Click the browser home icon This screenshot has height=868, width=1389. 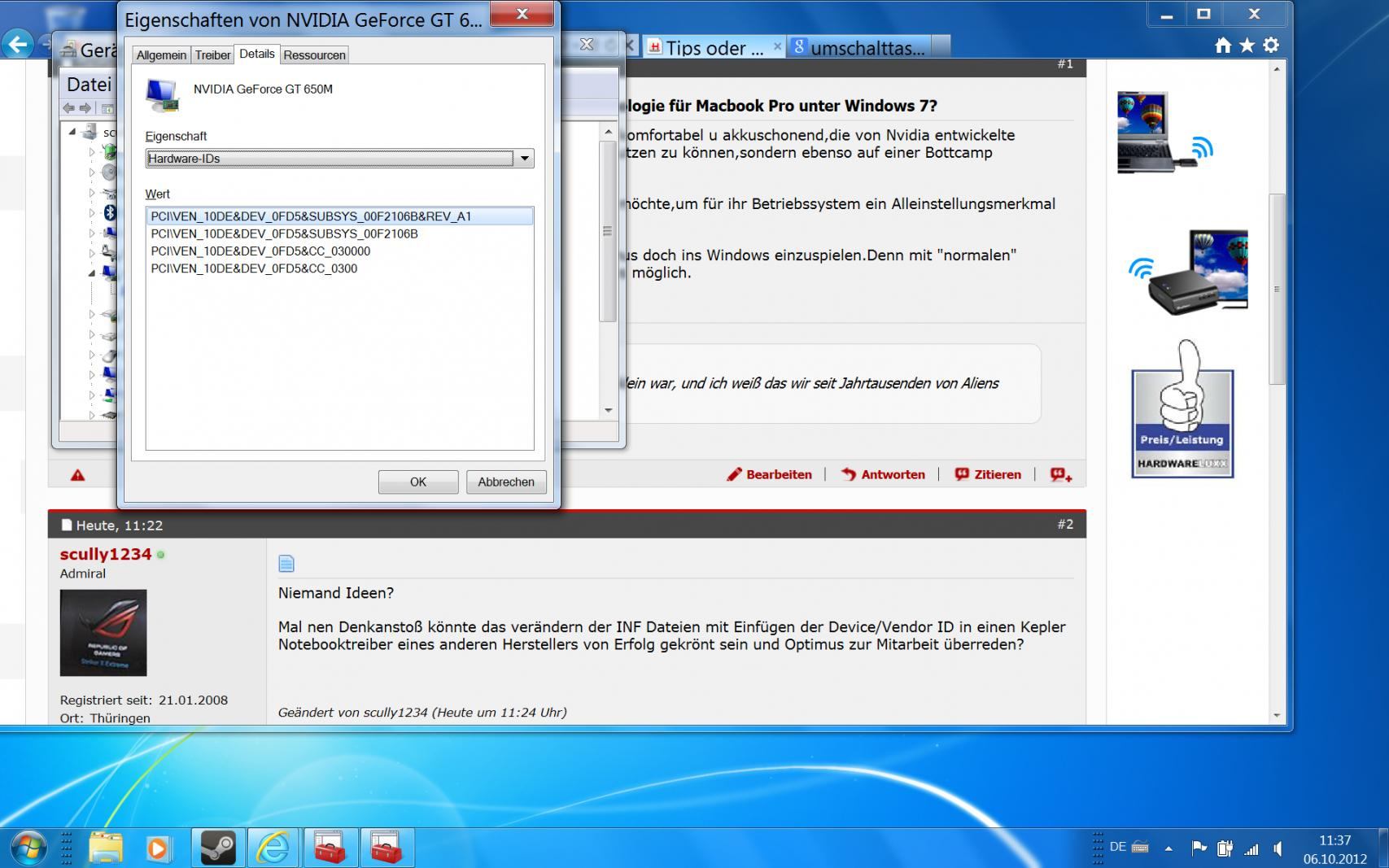pos(1223,46)
